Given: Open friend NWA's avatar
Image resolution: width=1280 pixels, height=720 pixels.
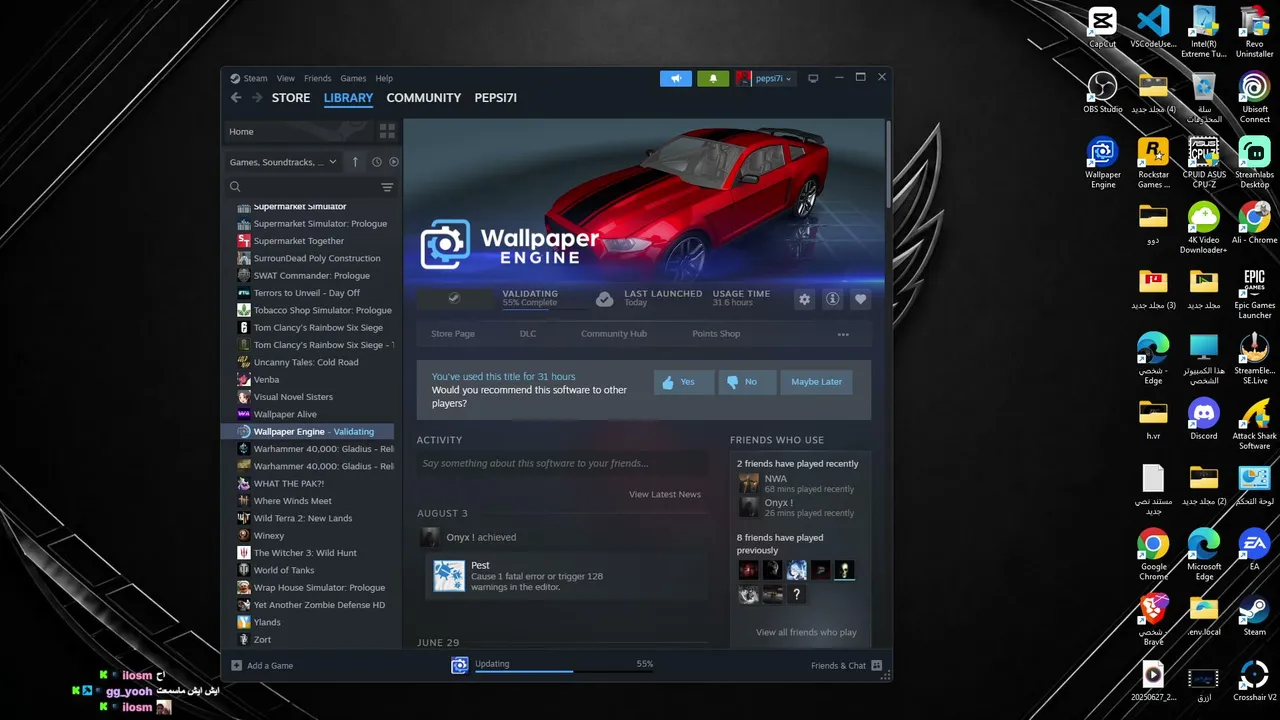Looking at the screenshot, I should [x=749, y=484].
